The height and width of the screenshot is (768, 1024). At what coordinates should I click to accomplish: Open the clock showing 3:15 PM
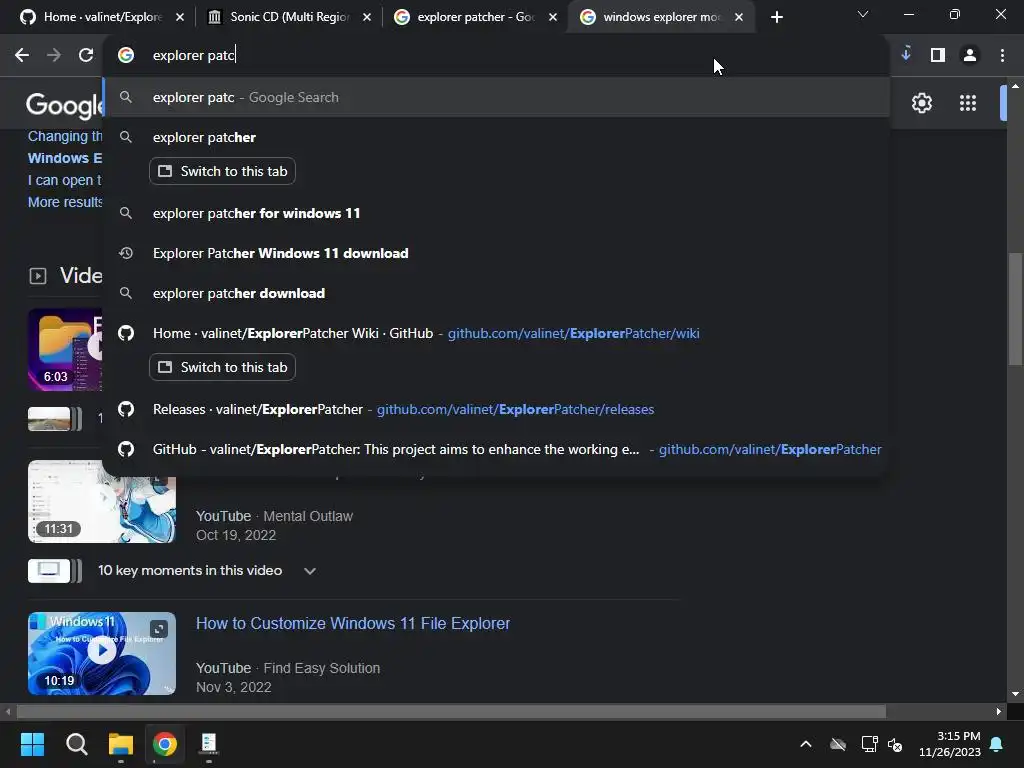(950, 744)
